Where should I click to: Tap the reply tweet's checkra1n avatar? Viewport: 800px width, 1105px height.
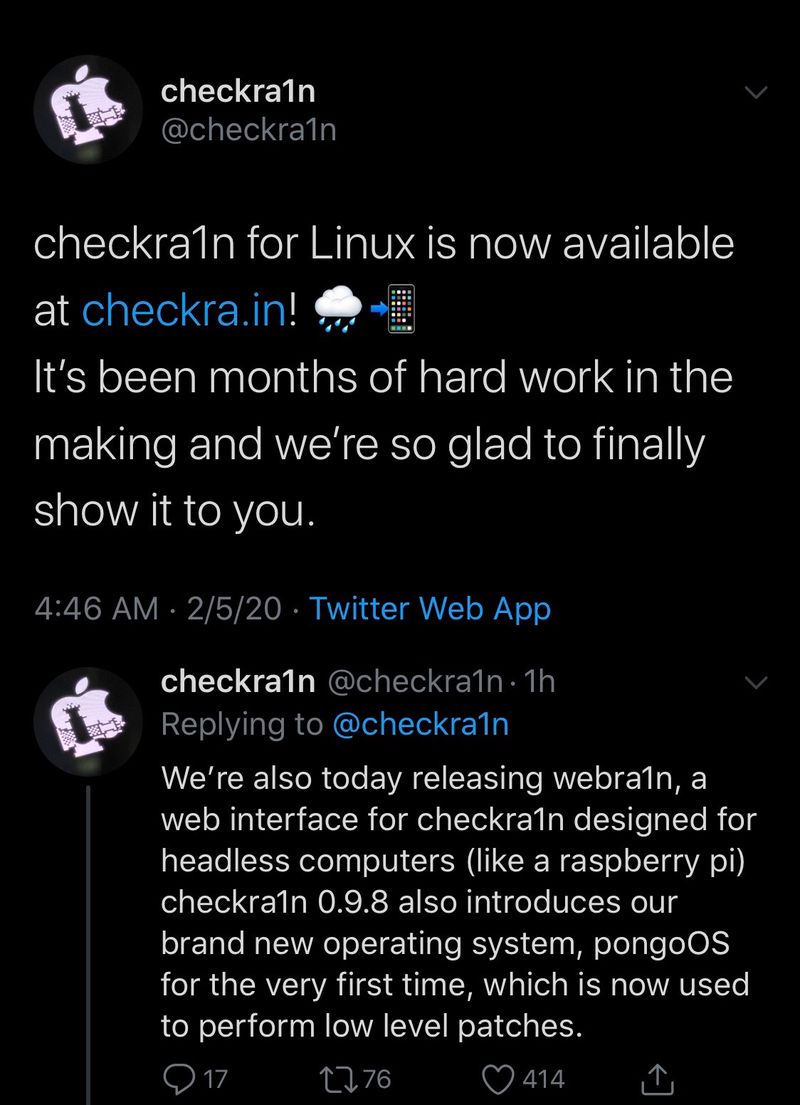pos(87,721)
